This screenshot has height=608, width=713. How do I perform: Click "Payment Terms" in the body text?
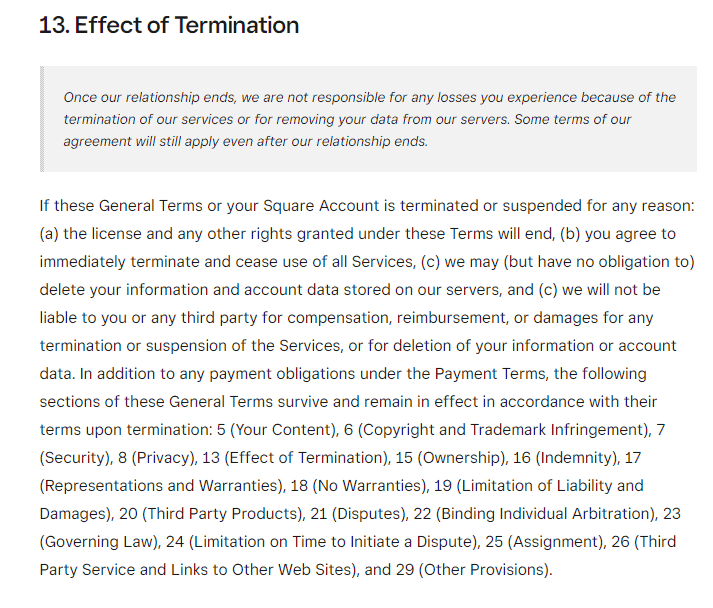tap(486, 373)
